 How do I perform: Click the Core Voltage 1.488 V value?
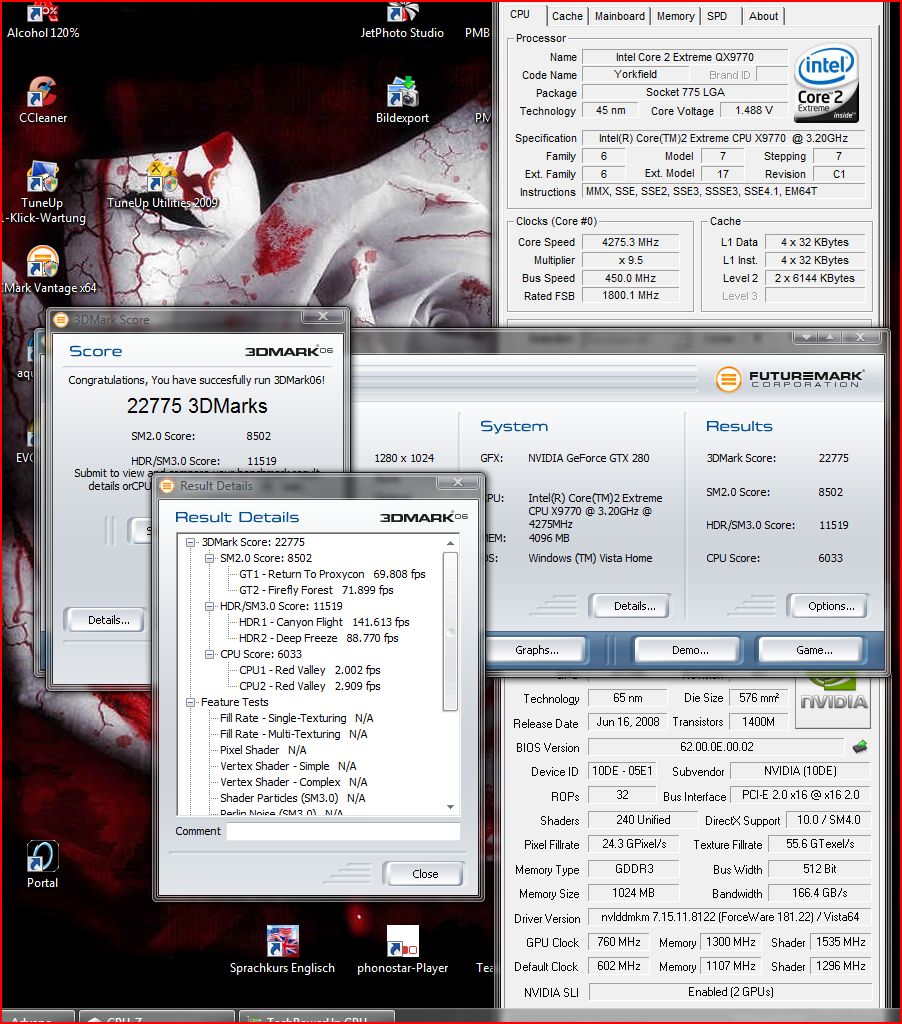[754, 110]
